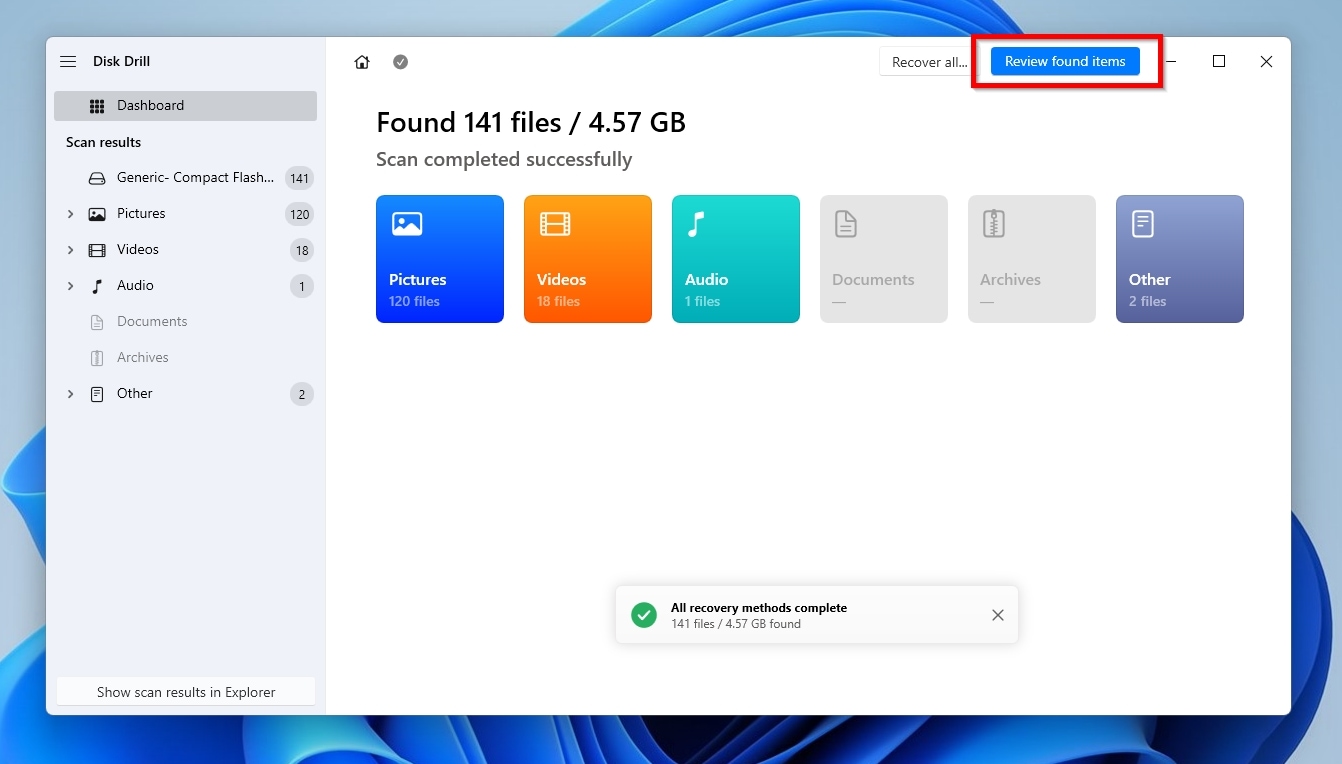1342x764 pixels.
Task: Select the Videos category card
Action: click(588, 259)
